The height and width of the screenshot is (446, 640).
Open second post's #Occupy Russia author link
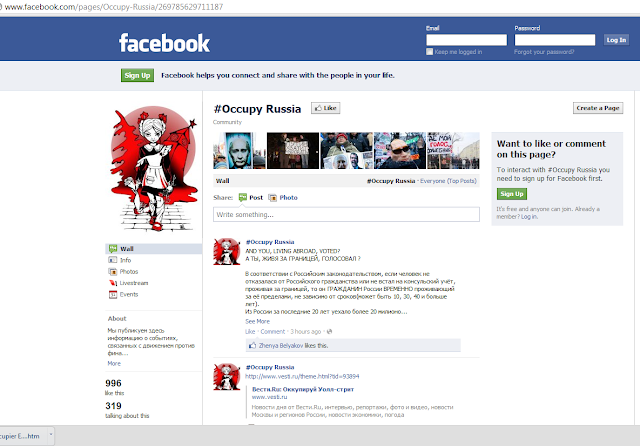point(269,367)
